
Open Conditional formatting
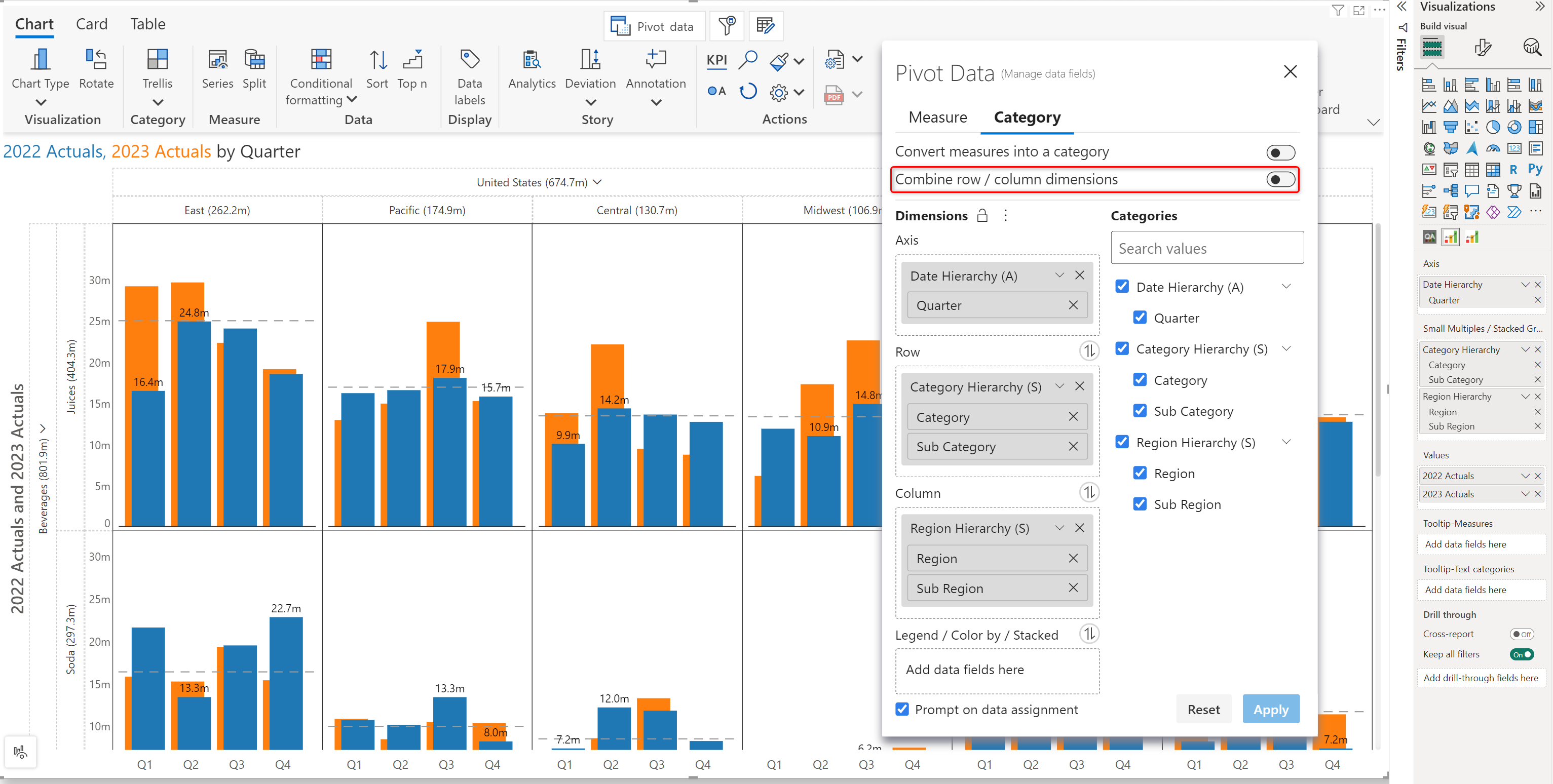pyautogui.click(x=321, y=76)
